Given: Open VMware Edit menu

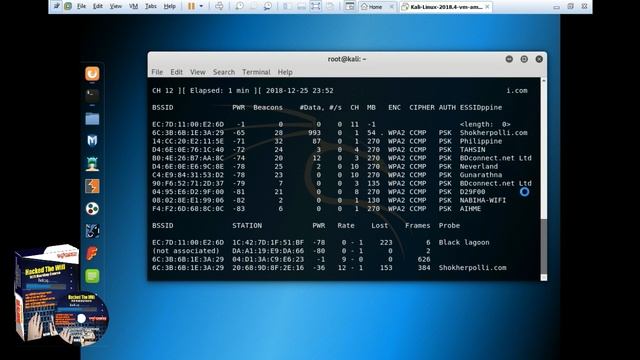Looking at the screenshot, I should pyautogui.click(x=98, y=6).
